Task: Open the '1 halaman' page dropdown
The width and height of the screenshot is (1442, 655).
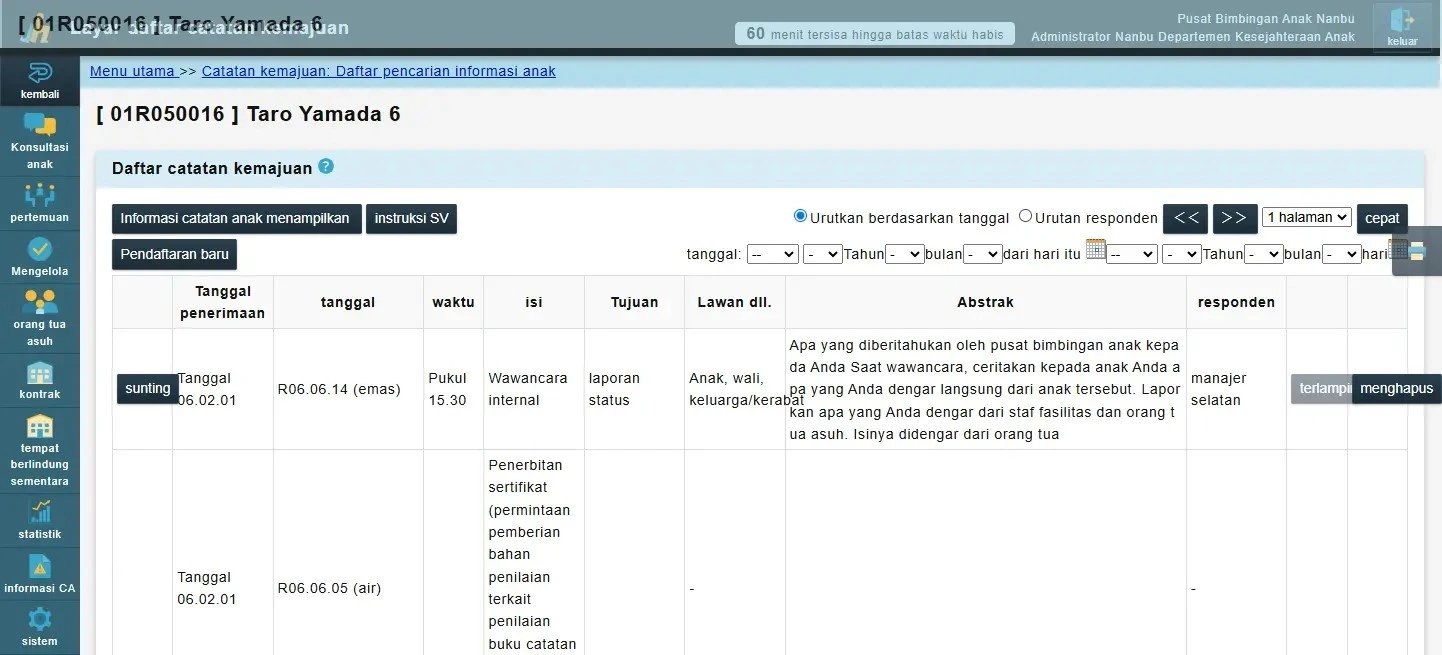Action: [x=1306, y=216]
